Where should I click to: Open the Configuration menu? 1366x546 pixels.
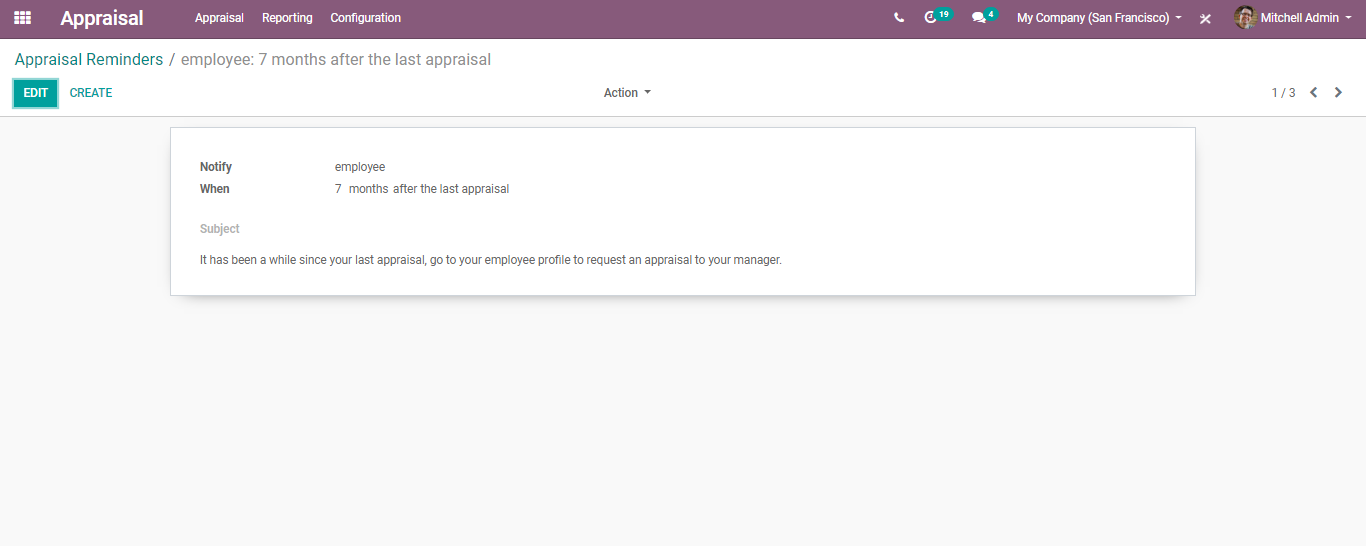pos(366,18)
